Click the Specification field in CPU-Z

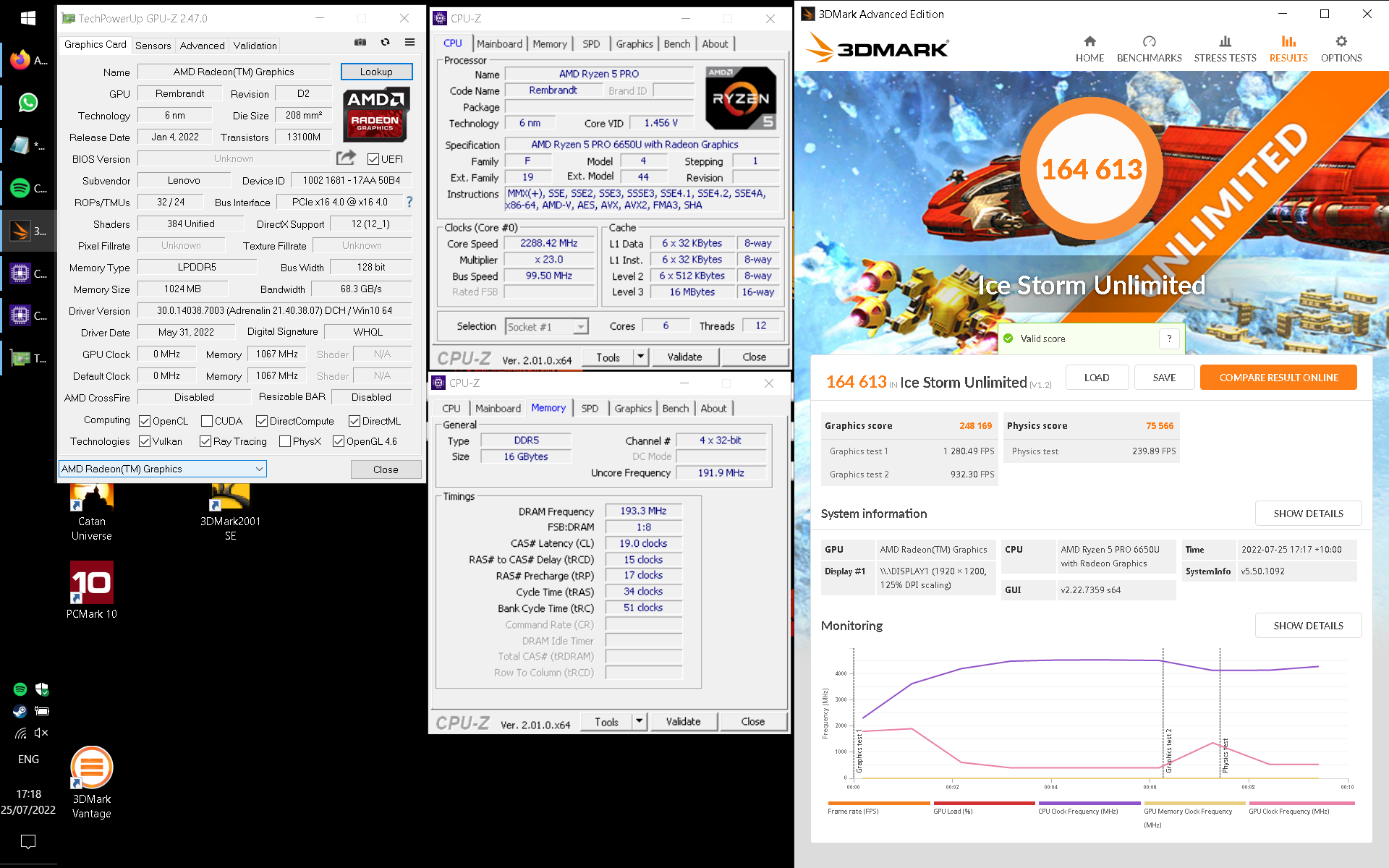tap(642, 145)
